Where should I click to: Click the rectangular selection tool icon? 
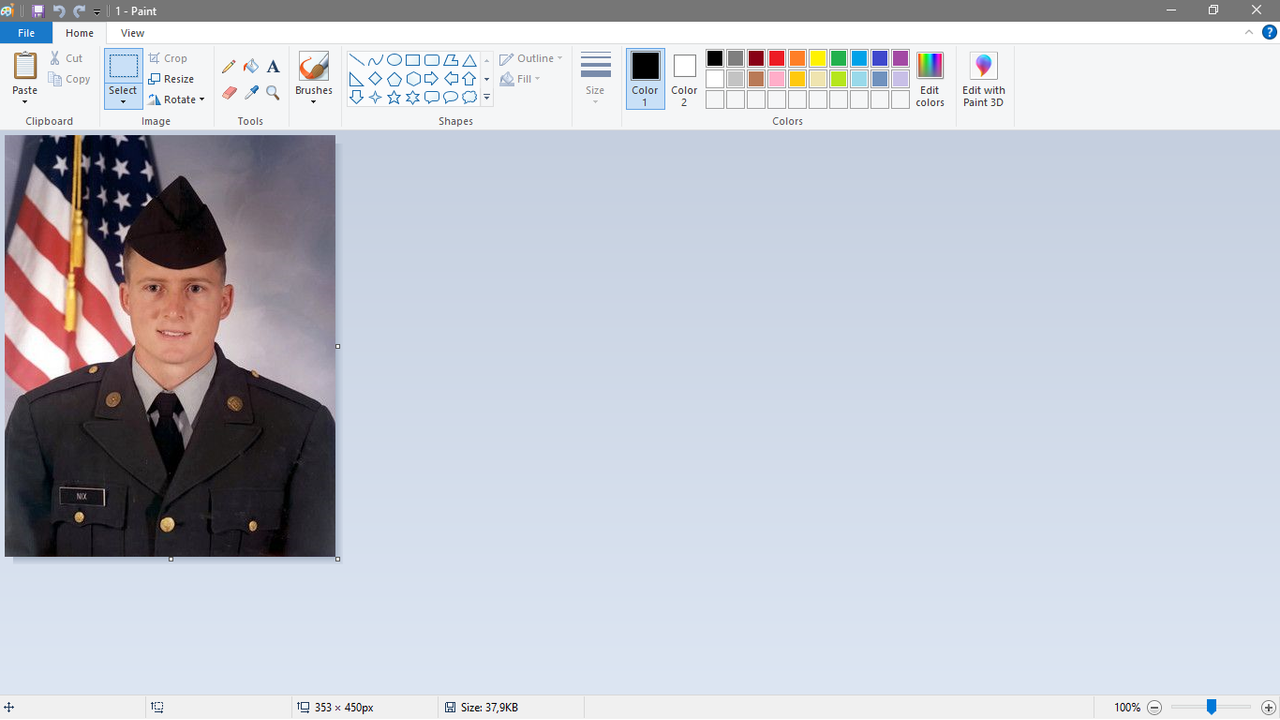[123, 66]
